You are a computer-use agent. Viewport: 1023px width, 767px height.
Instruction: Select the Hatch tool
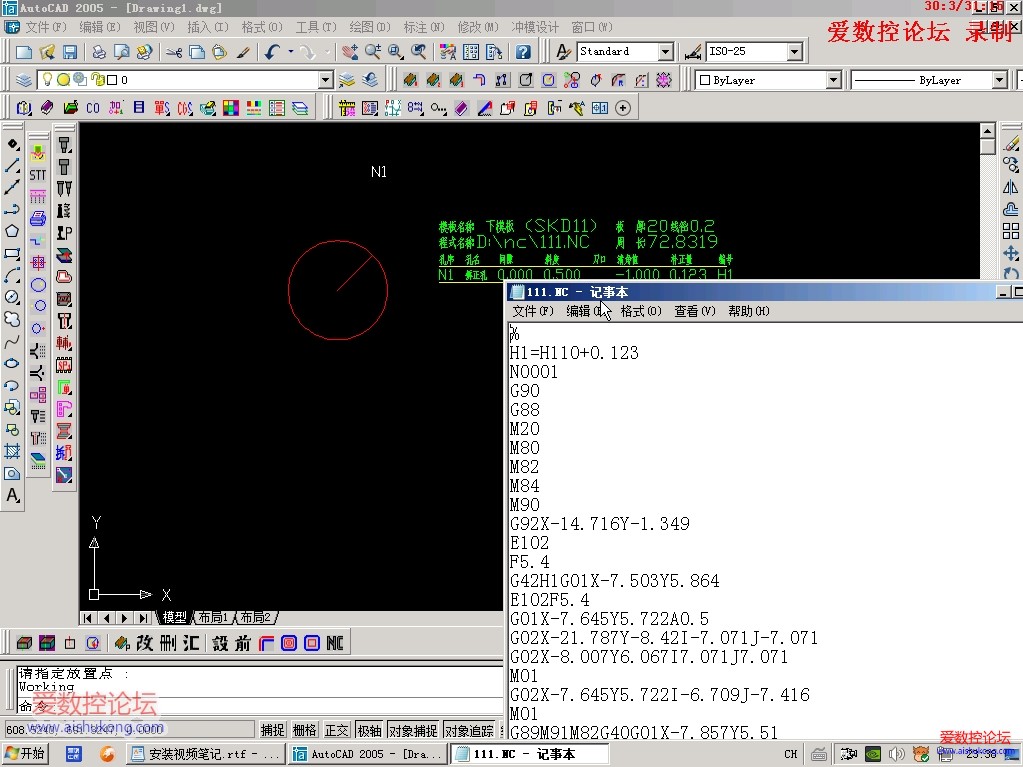[x=12, y=451]
